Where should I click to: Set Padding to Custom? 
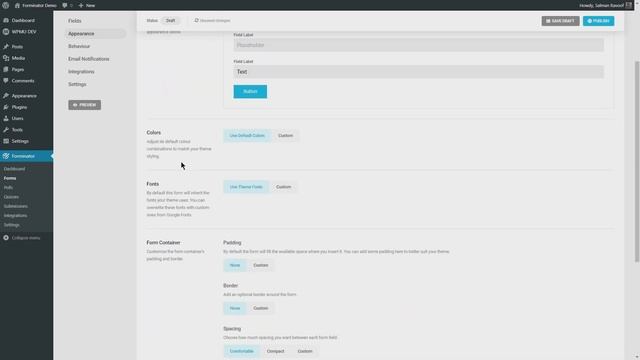pyautogui.click(x=260, y=265)
